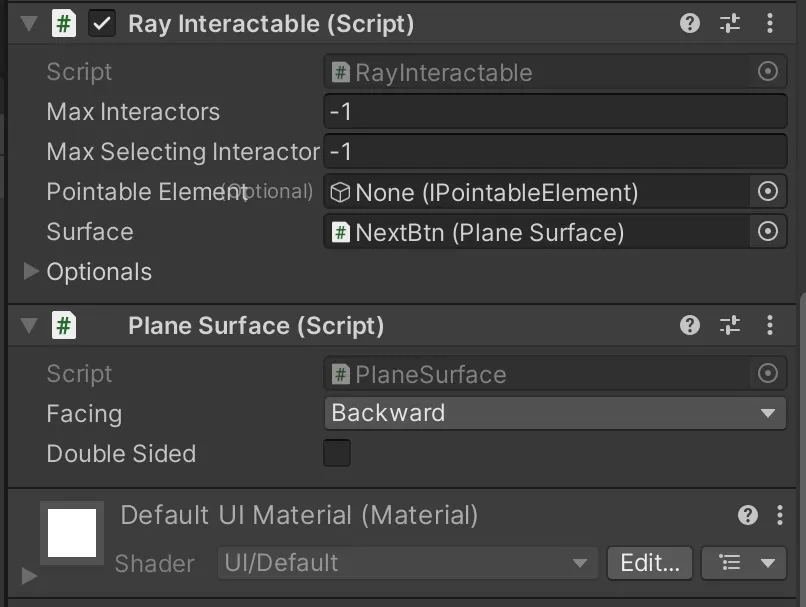Open help for Default UI Material

tap(748, 515)
